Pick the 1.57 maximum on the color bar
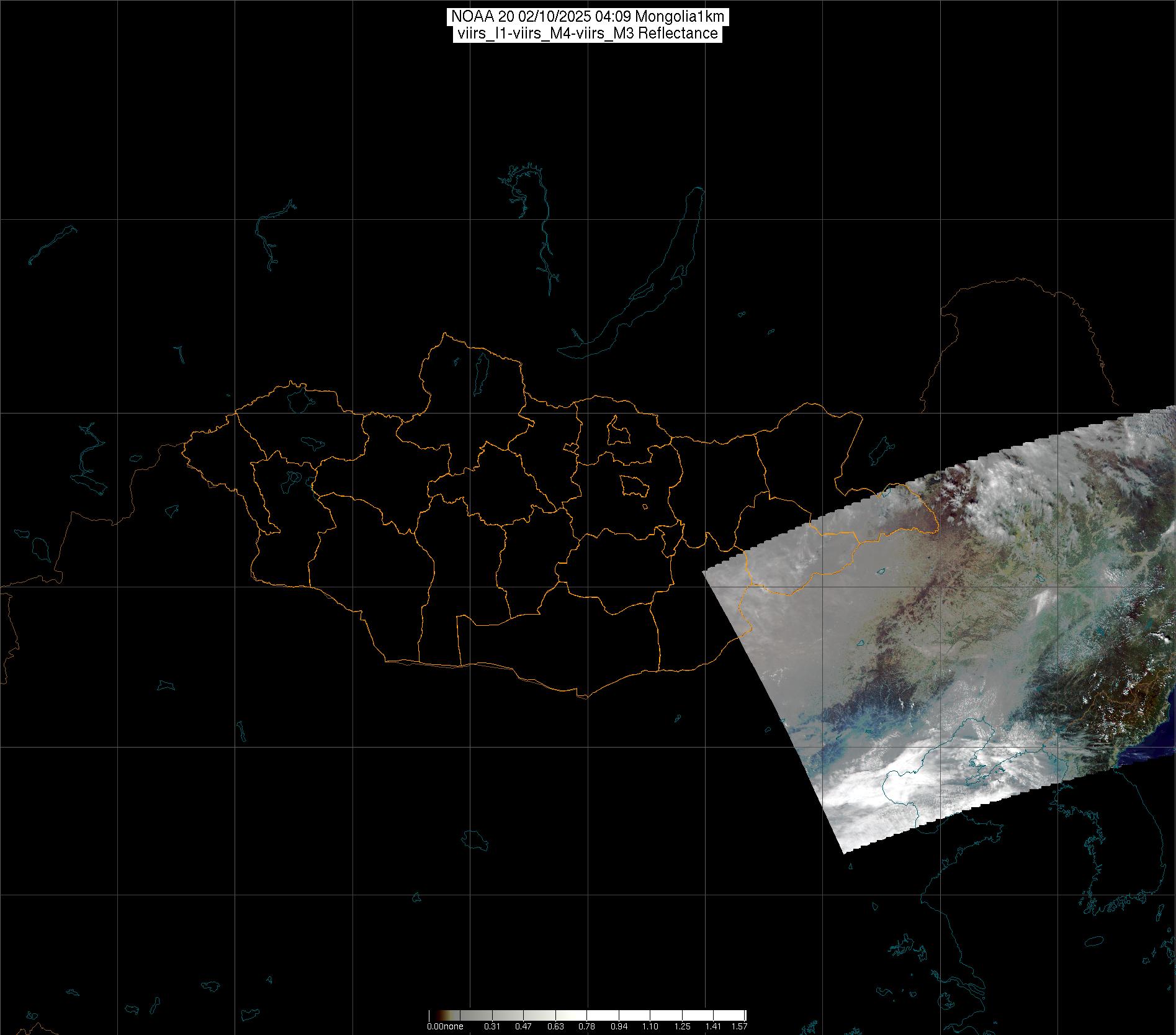The width and height of the screenshot is (1176, 1035). click(738, 1026)
